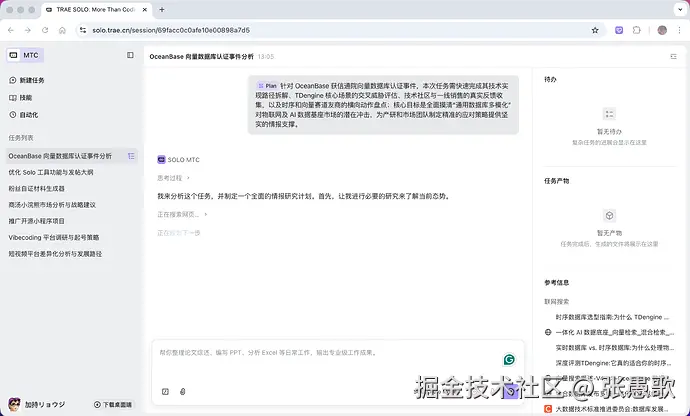
Task: Expand the 正在搜索网页 step
Action: 182,214
